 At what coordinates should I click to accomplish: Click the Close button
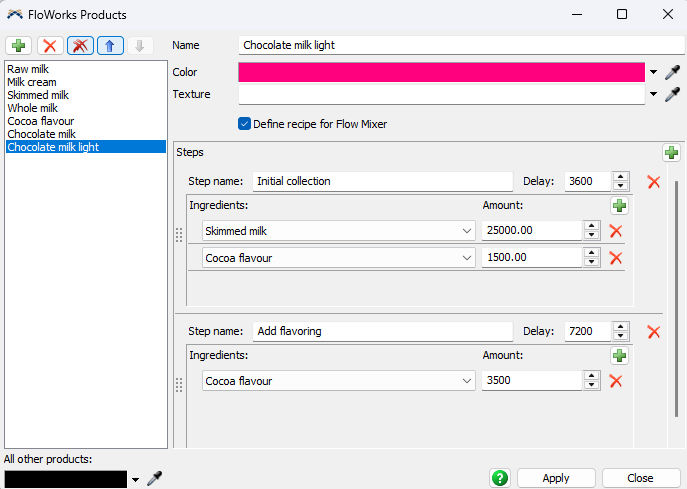(640, 478)
